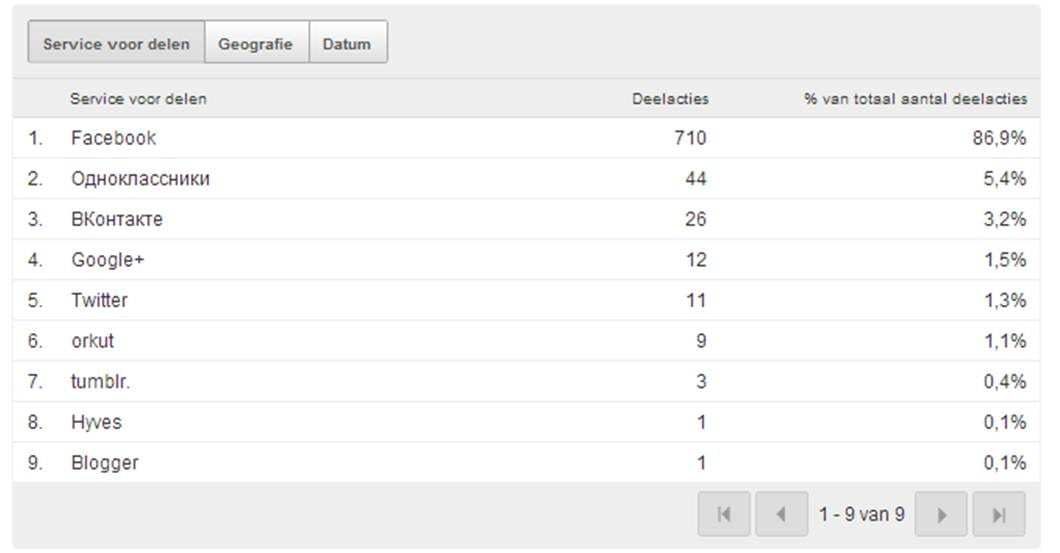Sort by percentage of total deelacties header

coord(915,99)
